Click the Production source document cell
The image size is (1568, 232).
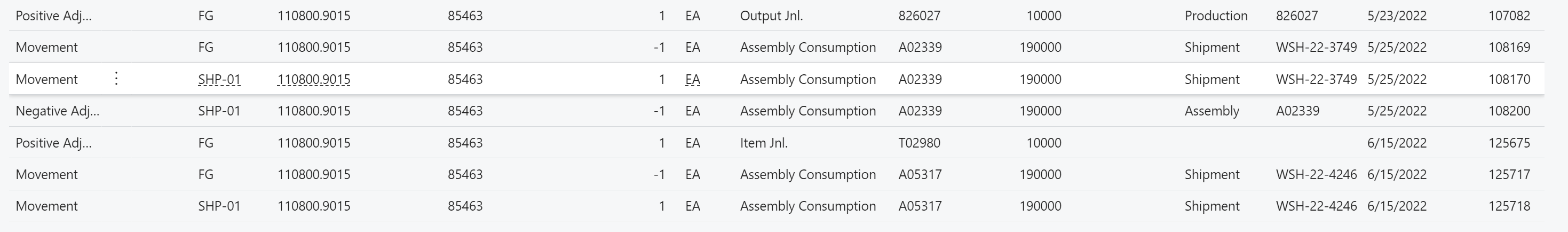[x=1216, y=16]
